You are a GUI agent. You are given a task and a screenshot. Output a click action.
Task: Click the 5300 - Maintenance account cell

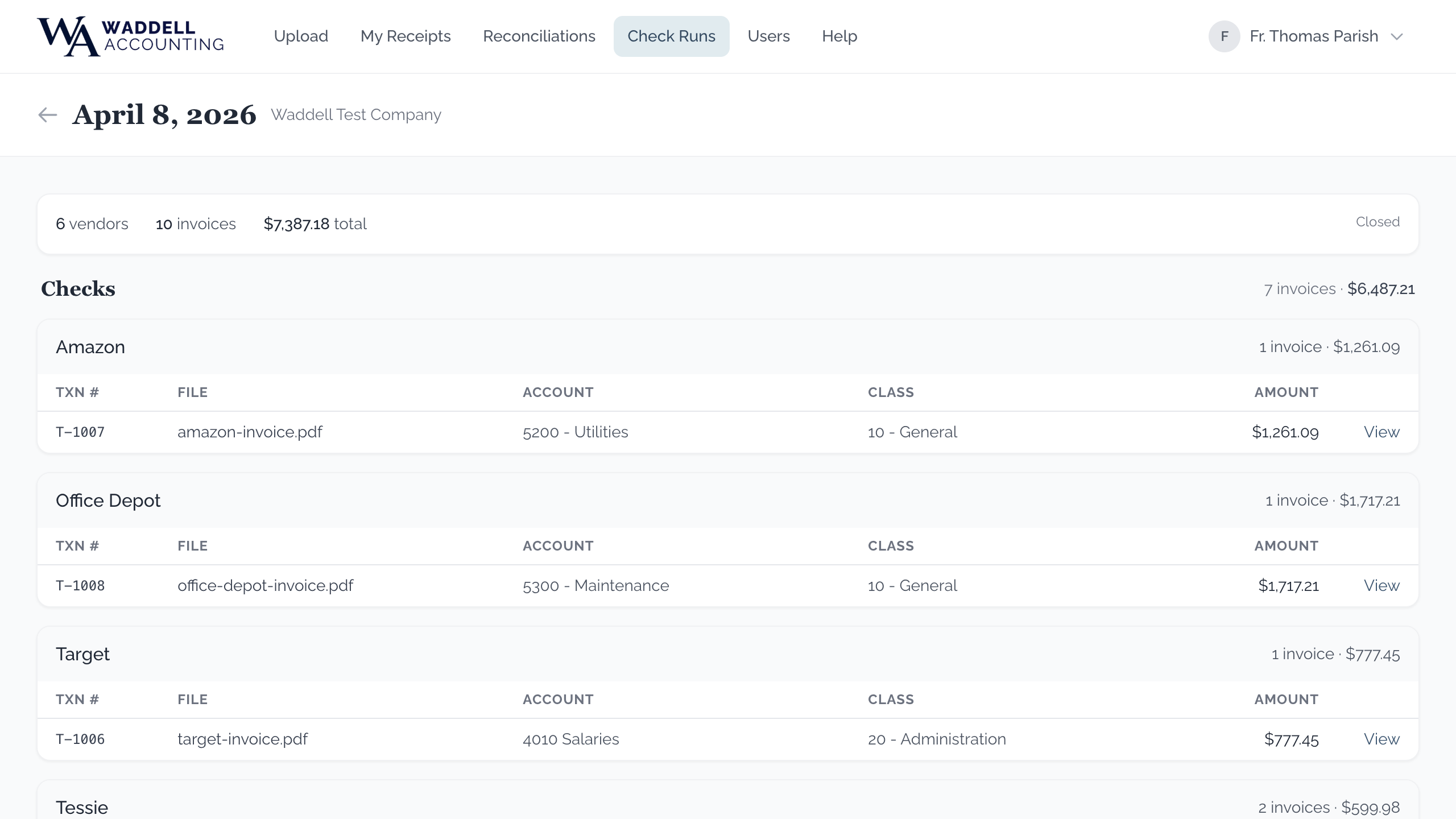[595, 586]
